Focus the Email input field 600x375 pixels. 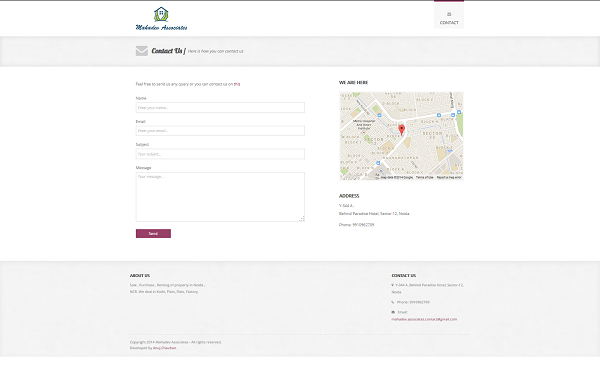click(x=220, y=131)
